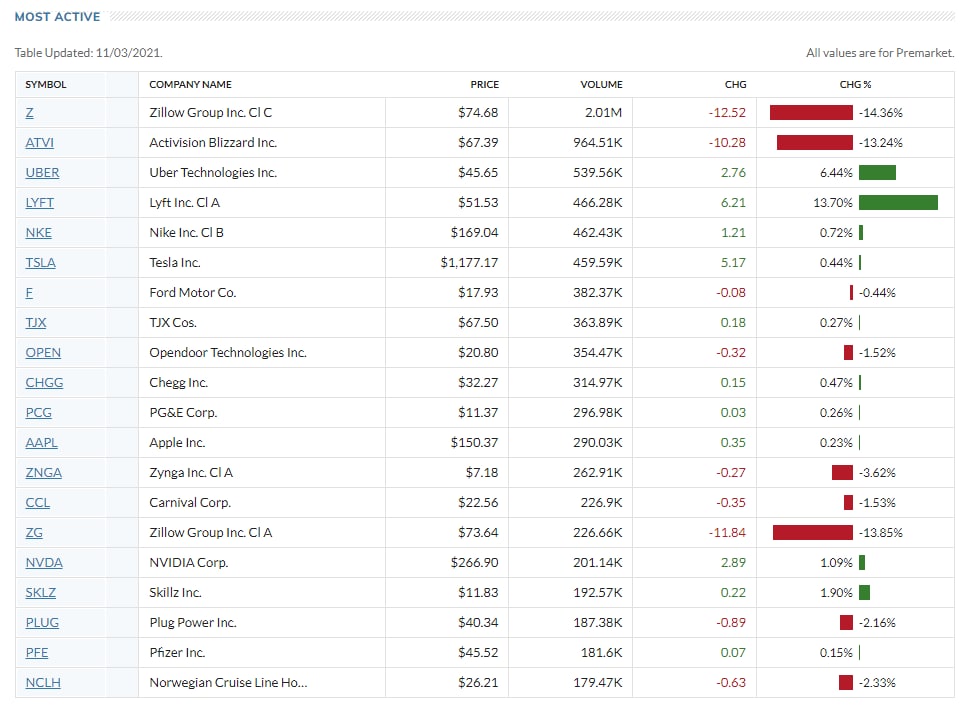Open the SKLZ ticker link
This screenshot has height=705, width=967.
(40, 593)
